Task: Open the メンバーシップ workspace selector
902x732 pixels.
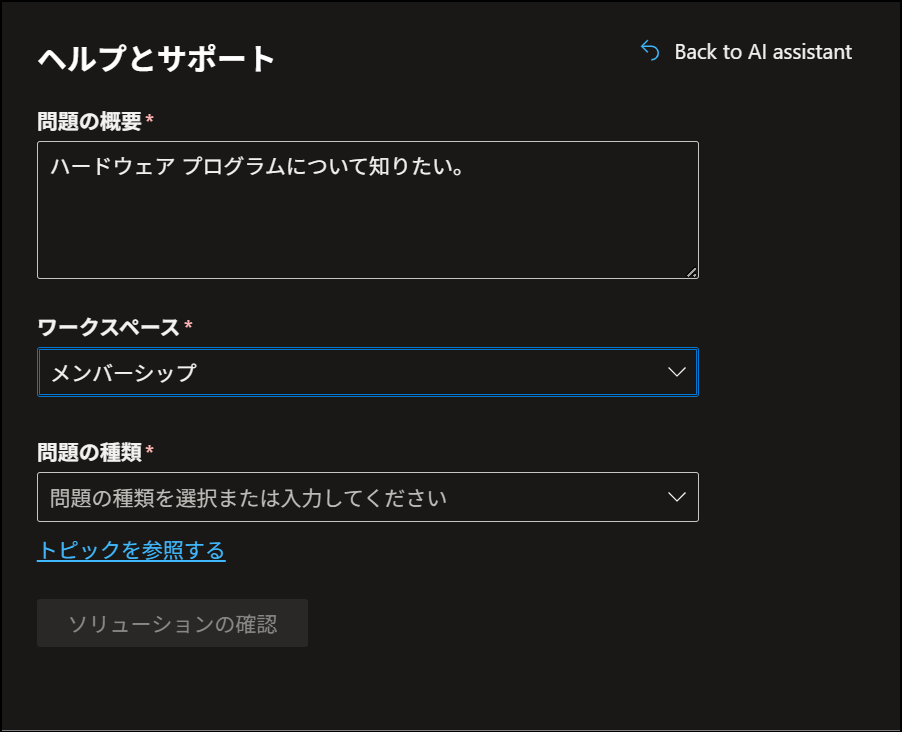Action: 368,371
